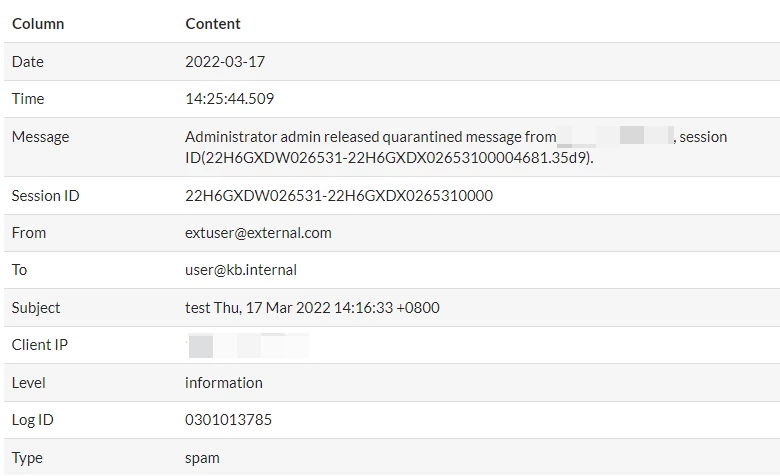Select the Session ID value text
This screenshot has width=780, height=476.
click(339, 195)
